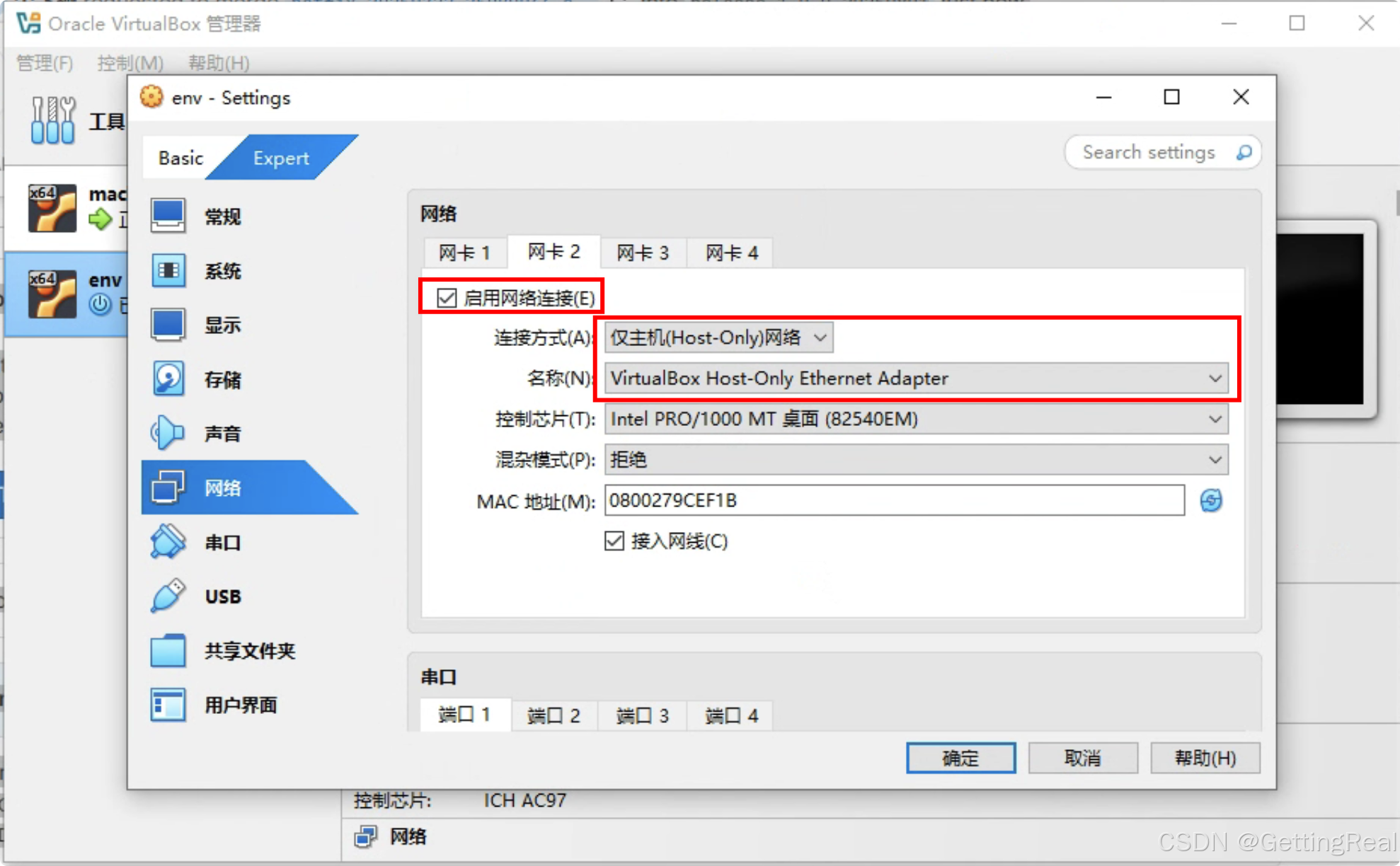
Task: Switch to 端口 2 serial tab
Action: (x=554, y=715)
